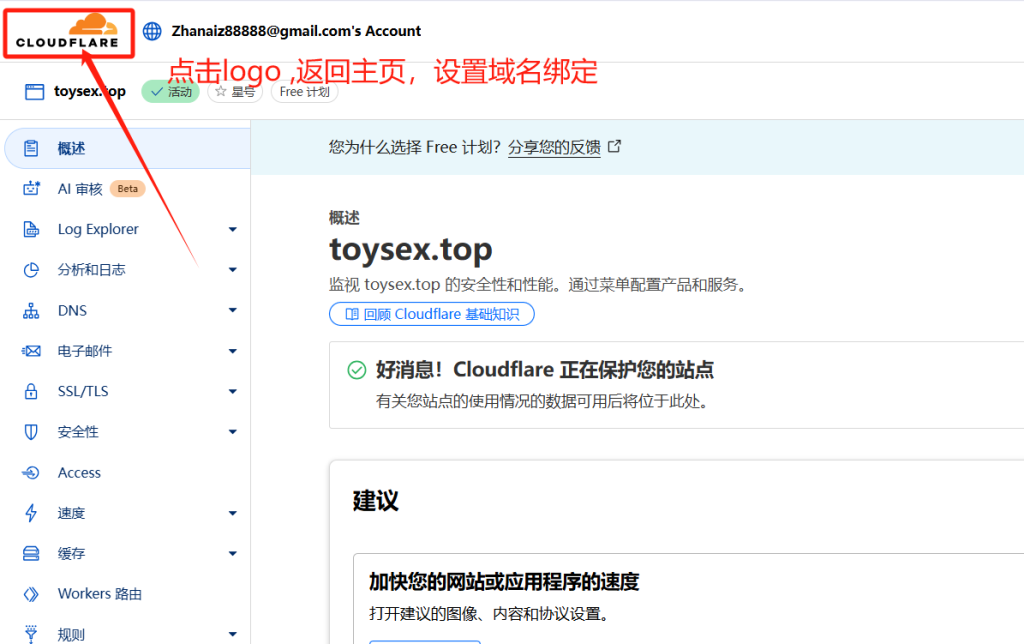Expand the 缓存 submenu arrow
This screenshot has height=644, width=1024.
[x=232, y=553]
